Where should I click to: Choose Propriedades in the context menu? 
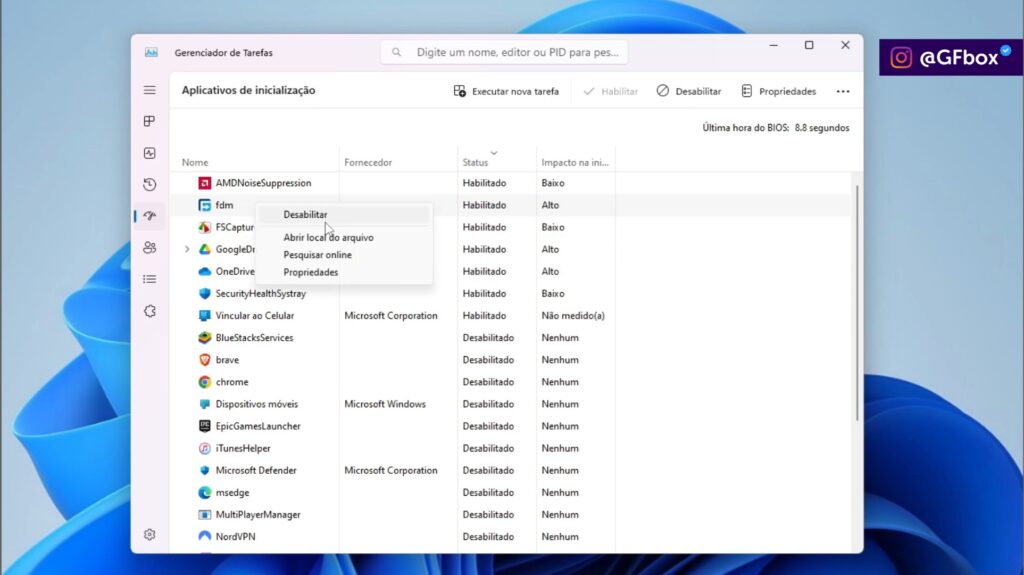[x=311, y=272]
